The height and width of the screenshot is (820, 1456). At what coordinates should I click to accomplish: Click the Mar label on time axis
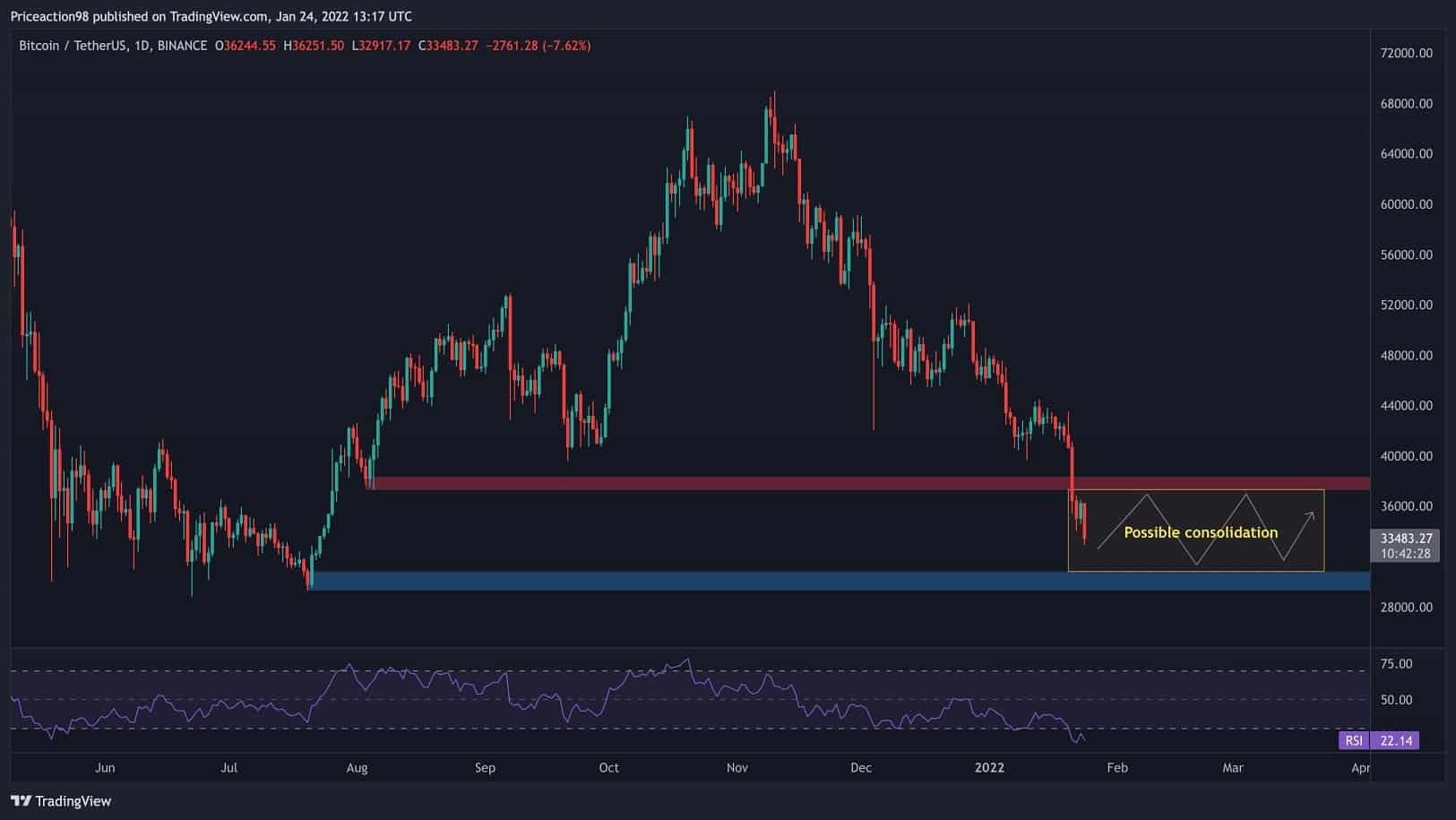pyautogui.click(x=1233, y=767)
